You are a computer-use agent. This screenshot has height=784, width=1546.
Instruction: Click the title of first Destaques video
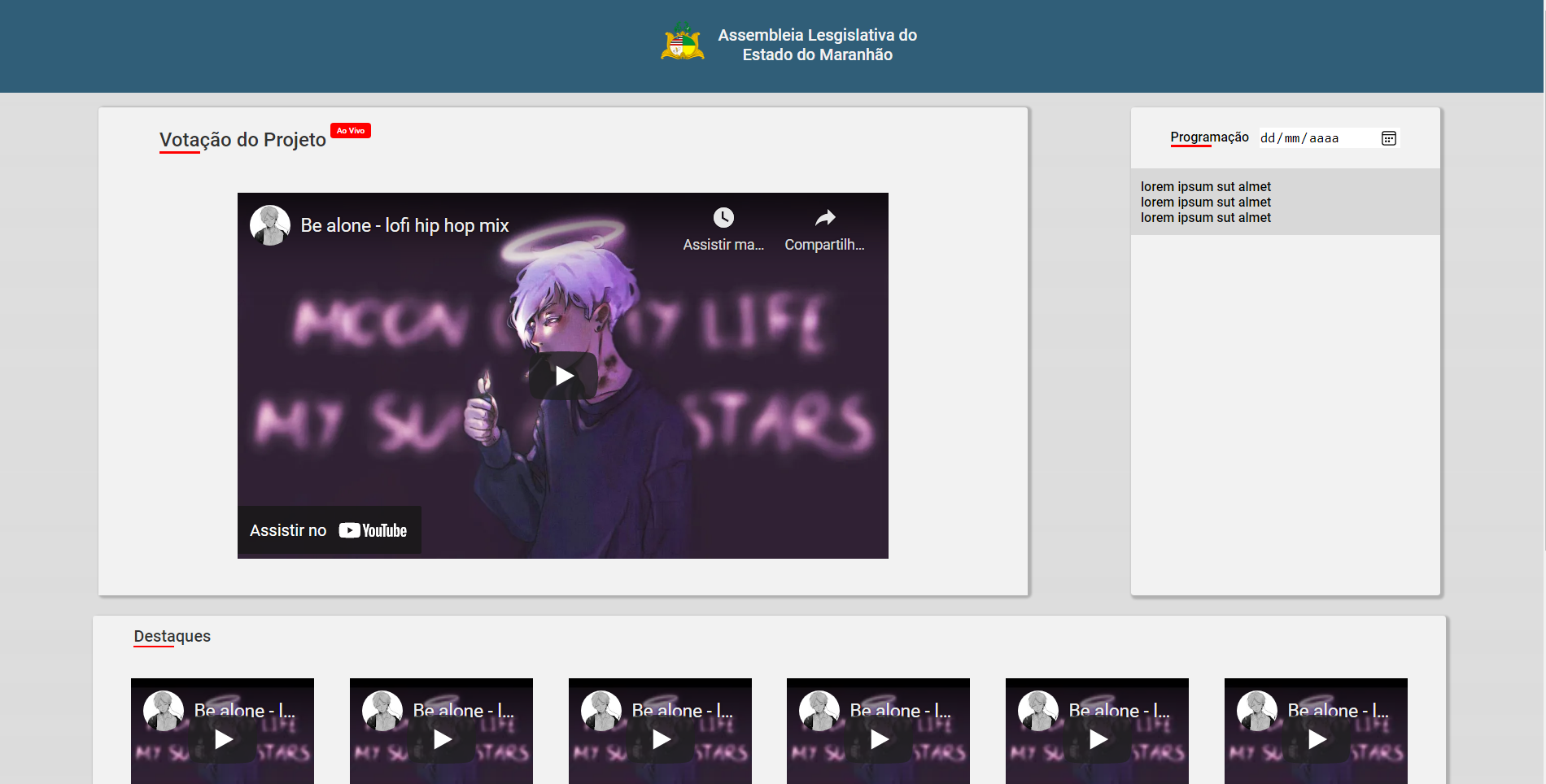(245, 711)
